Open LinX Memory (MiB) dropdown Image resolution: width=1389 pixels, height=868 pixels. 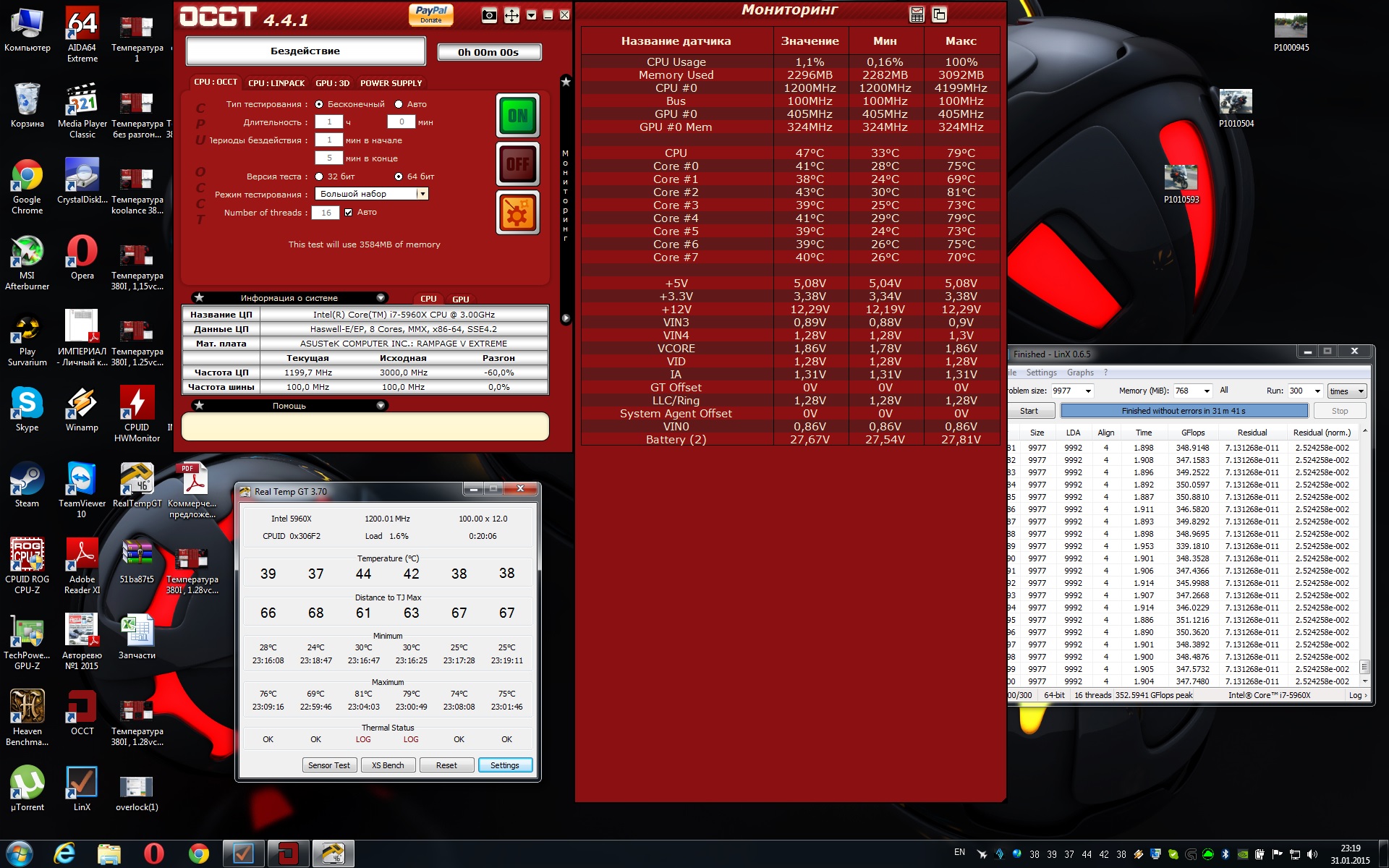click(x=1207, y=391)
